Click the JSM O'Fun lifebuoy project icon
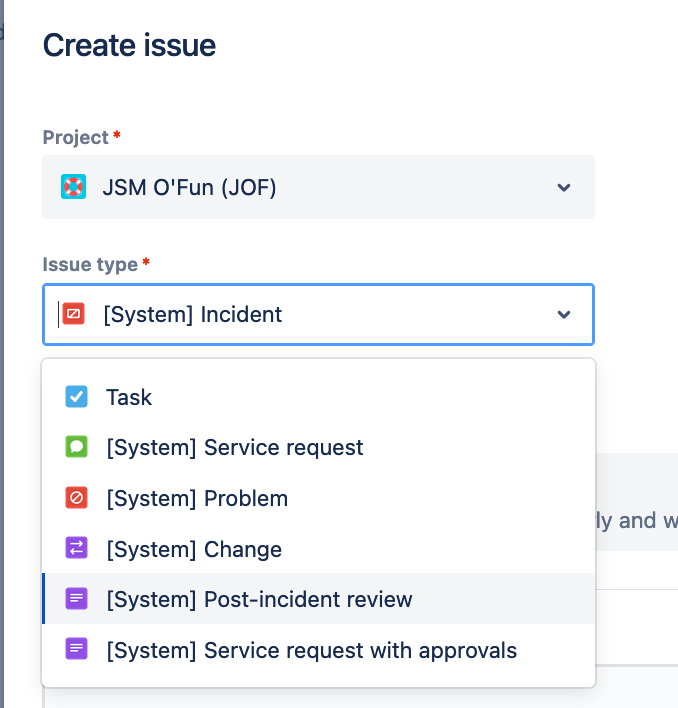The image size is (678, 708). tap(74, 186)
